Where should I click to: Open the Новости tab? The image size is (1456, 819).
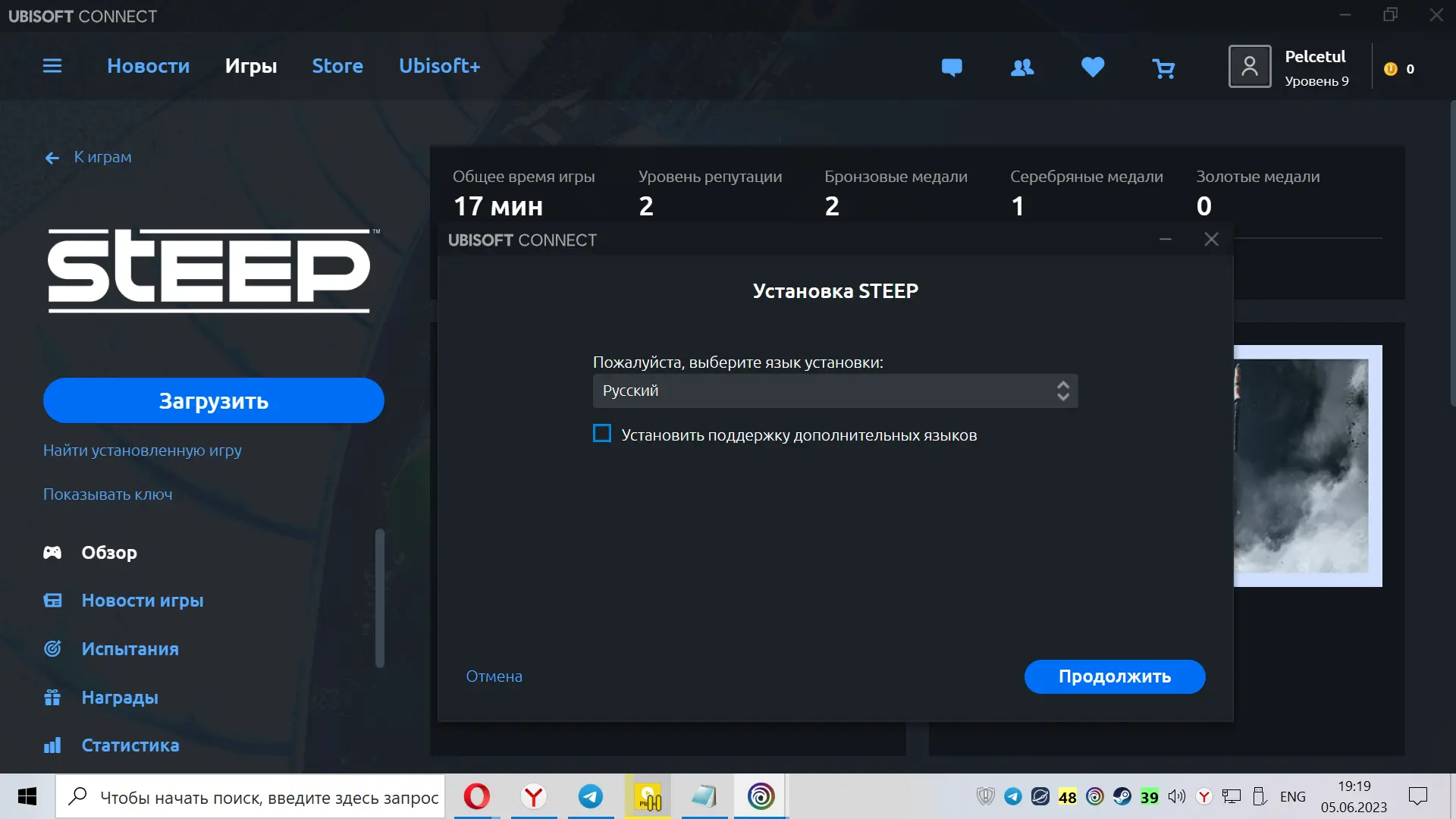click(149, 66)
